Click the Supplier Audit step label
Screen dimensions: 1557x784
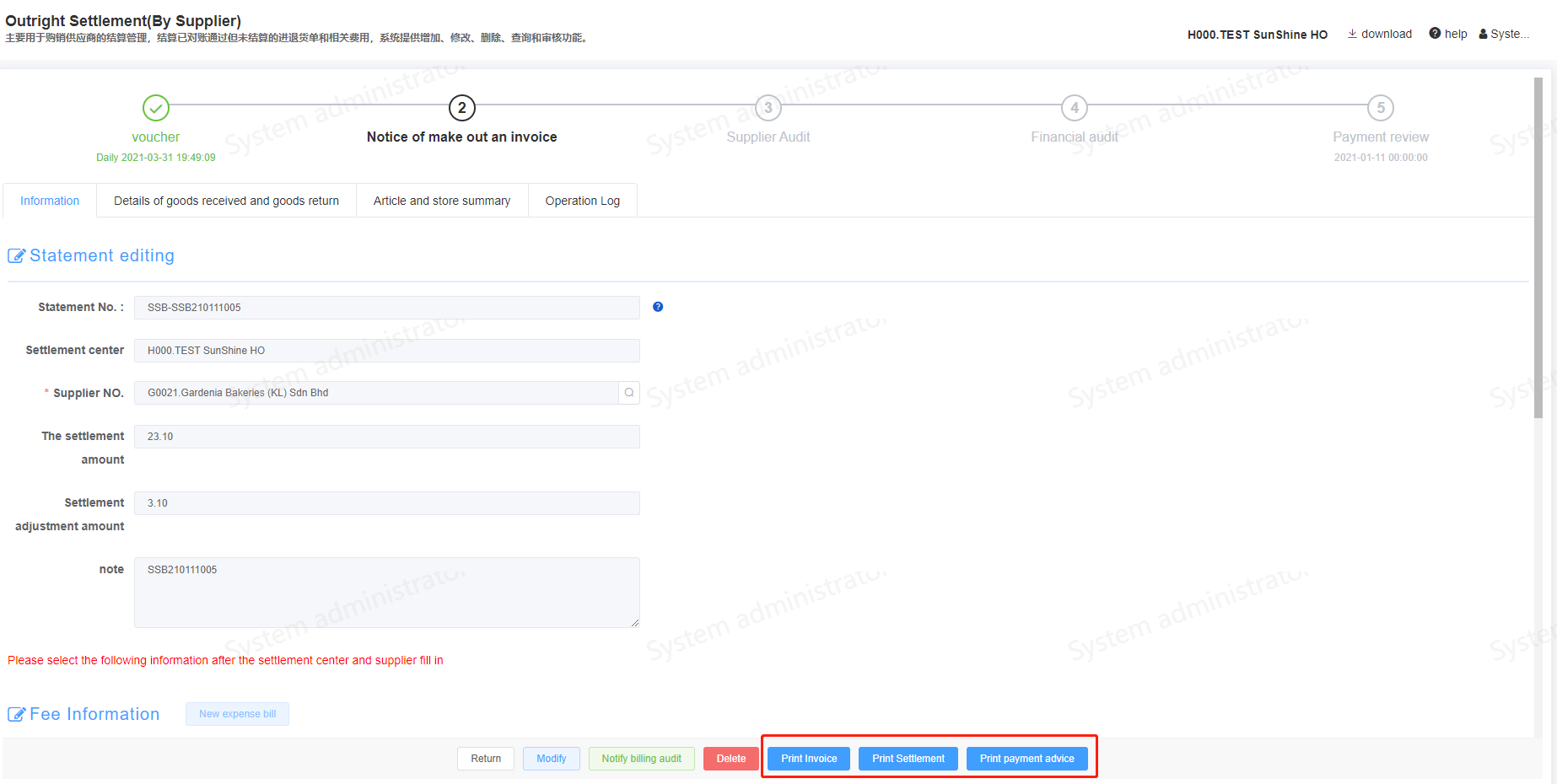768,137
